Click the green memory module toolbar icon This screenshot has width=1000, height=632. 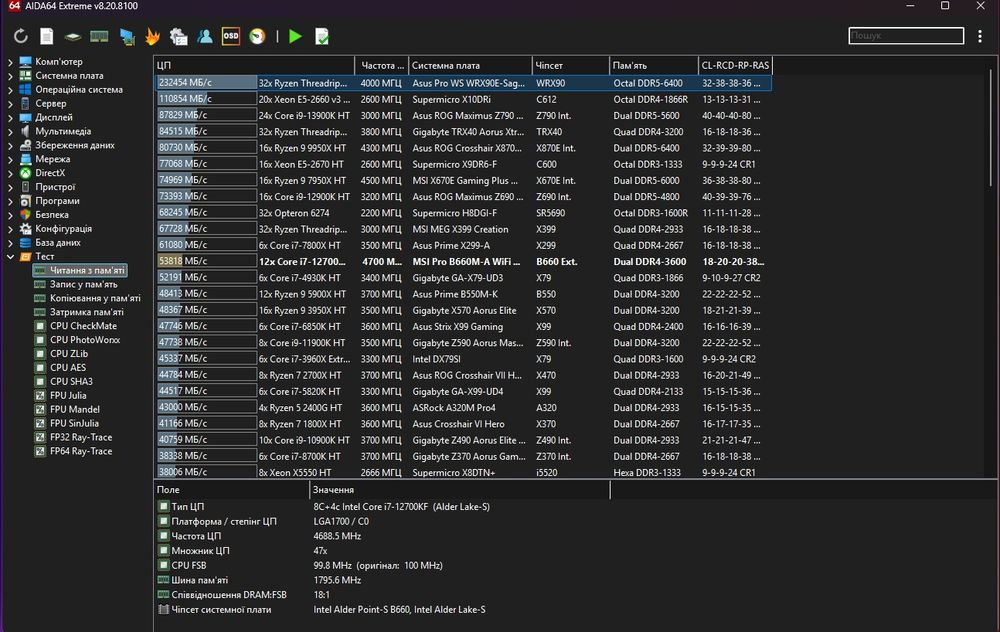click(99, 37)
